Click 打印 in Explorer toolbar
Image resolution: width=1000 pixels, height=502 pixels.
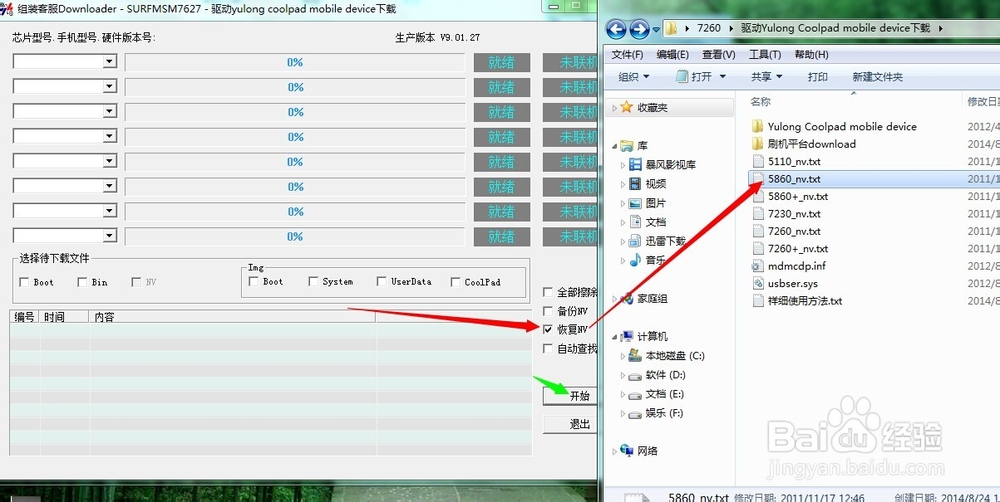[818, 77]
